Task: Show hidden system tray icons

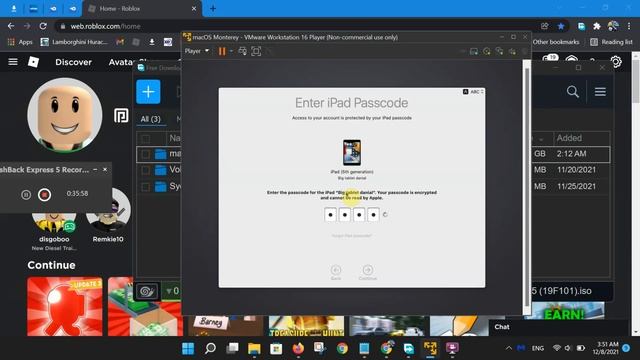Action: click(509, 348)
